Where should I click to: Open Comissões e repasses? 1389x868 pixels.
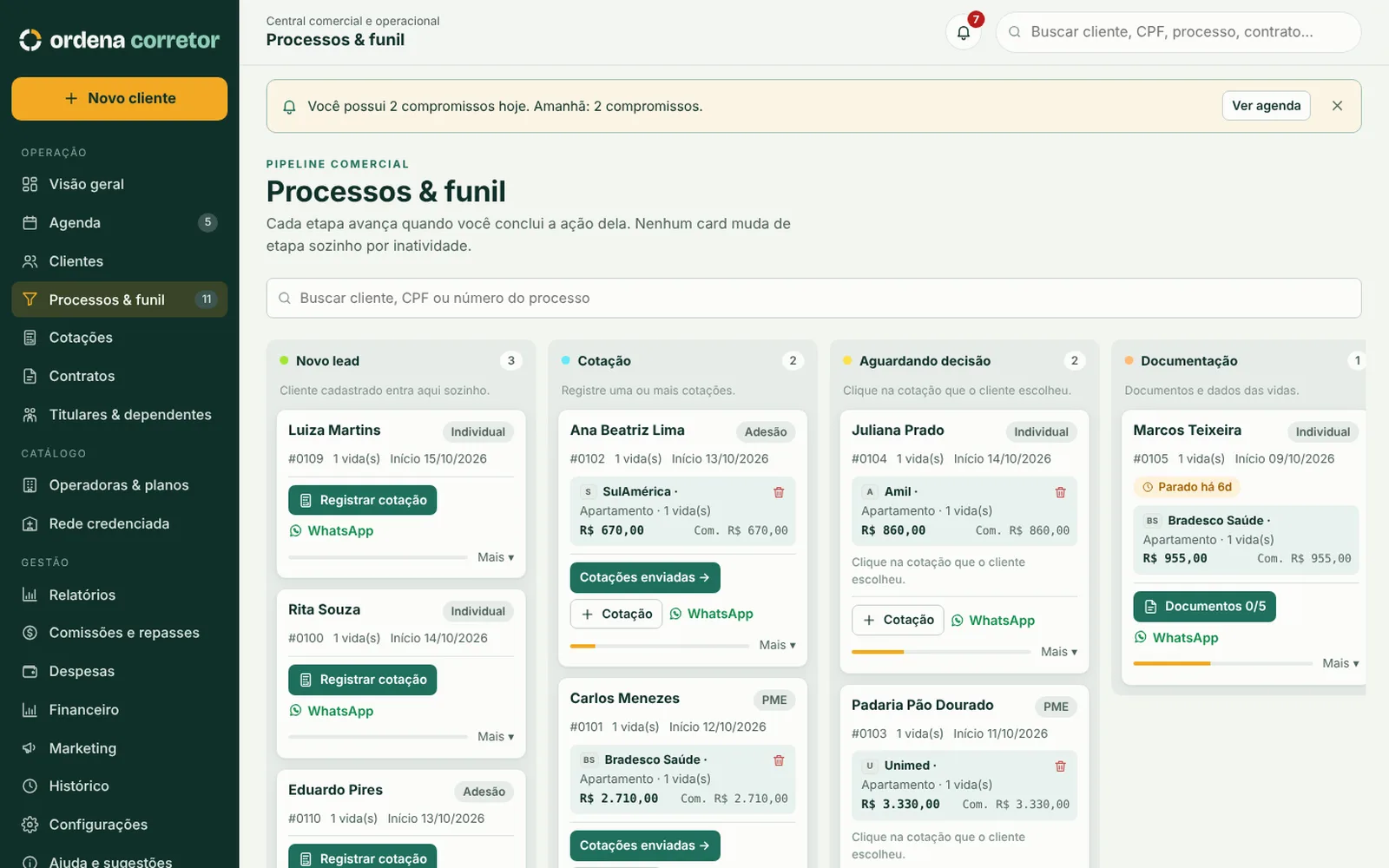[120, 633]
